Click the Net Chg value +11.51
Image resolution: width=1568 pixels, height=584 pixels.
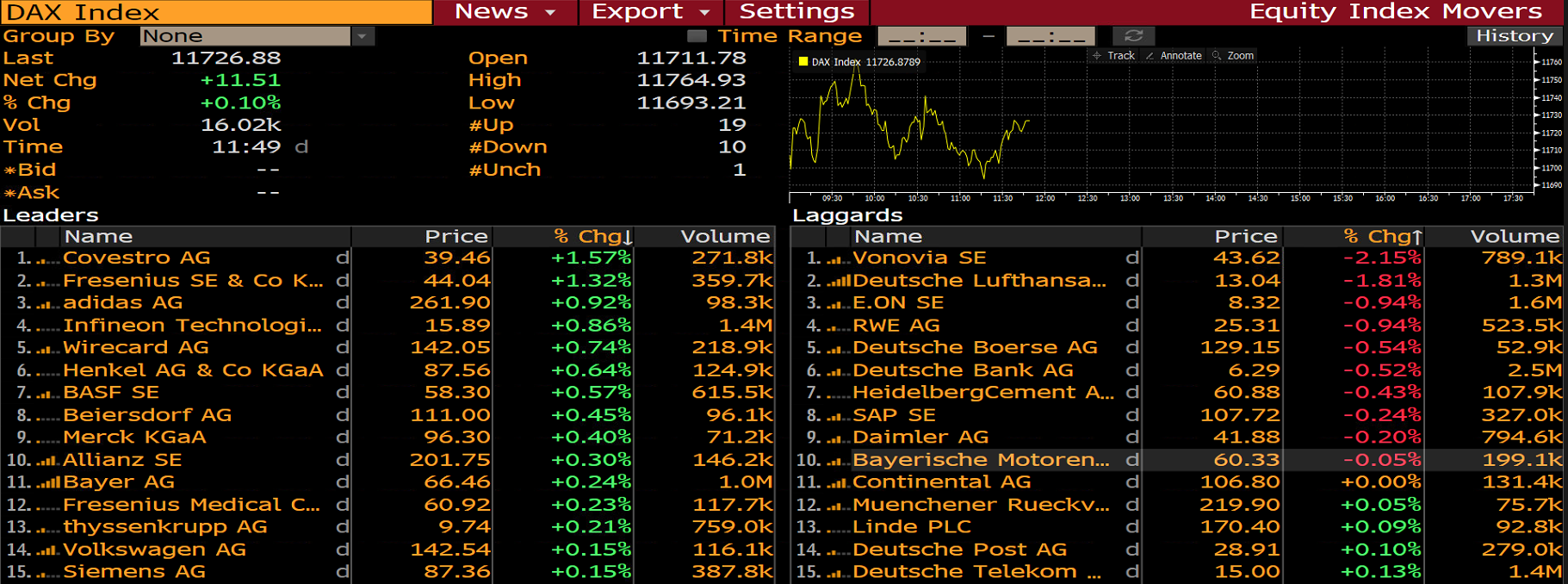tap(240, 80)
